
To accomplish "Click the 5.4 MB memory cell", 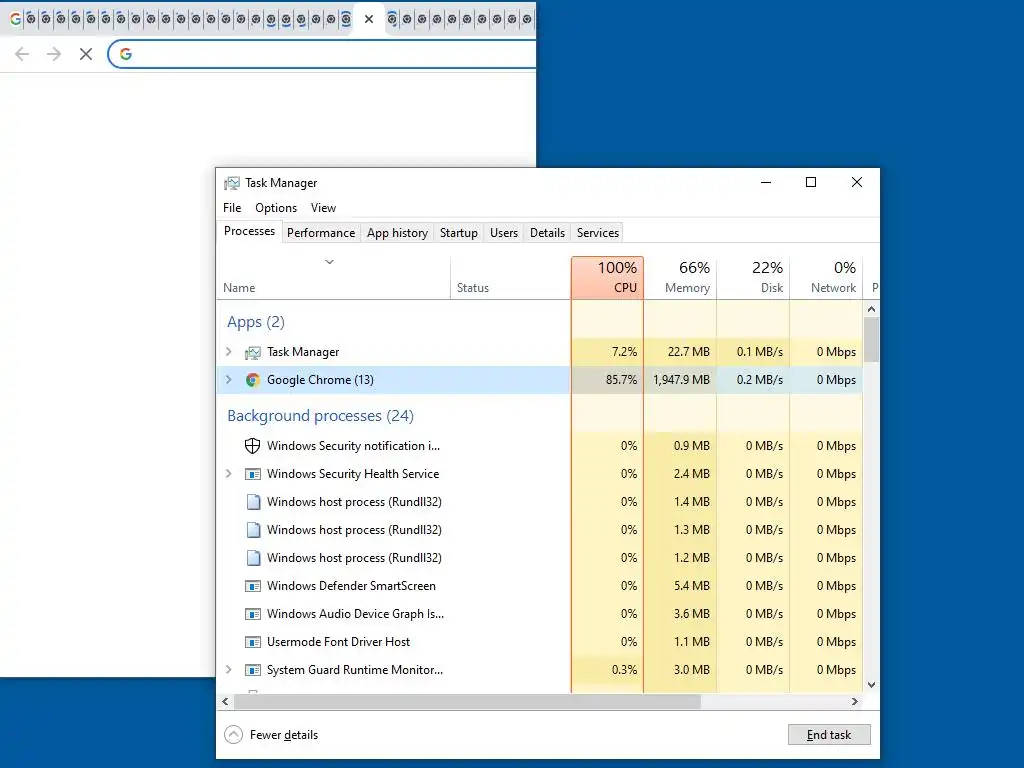I will (x=680, y=586).
